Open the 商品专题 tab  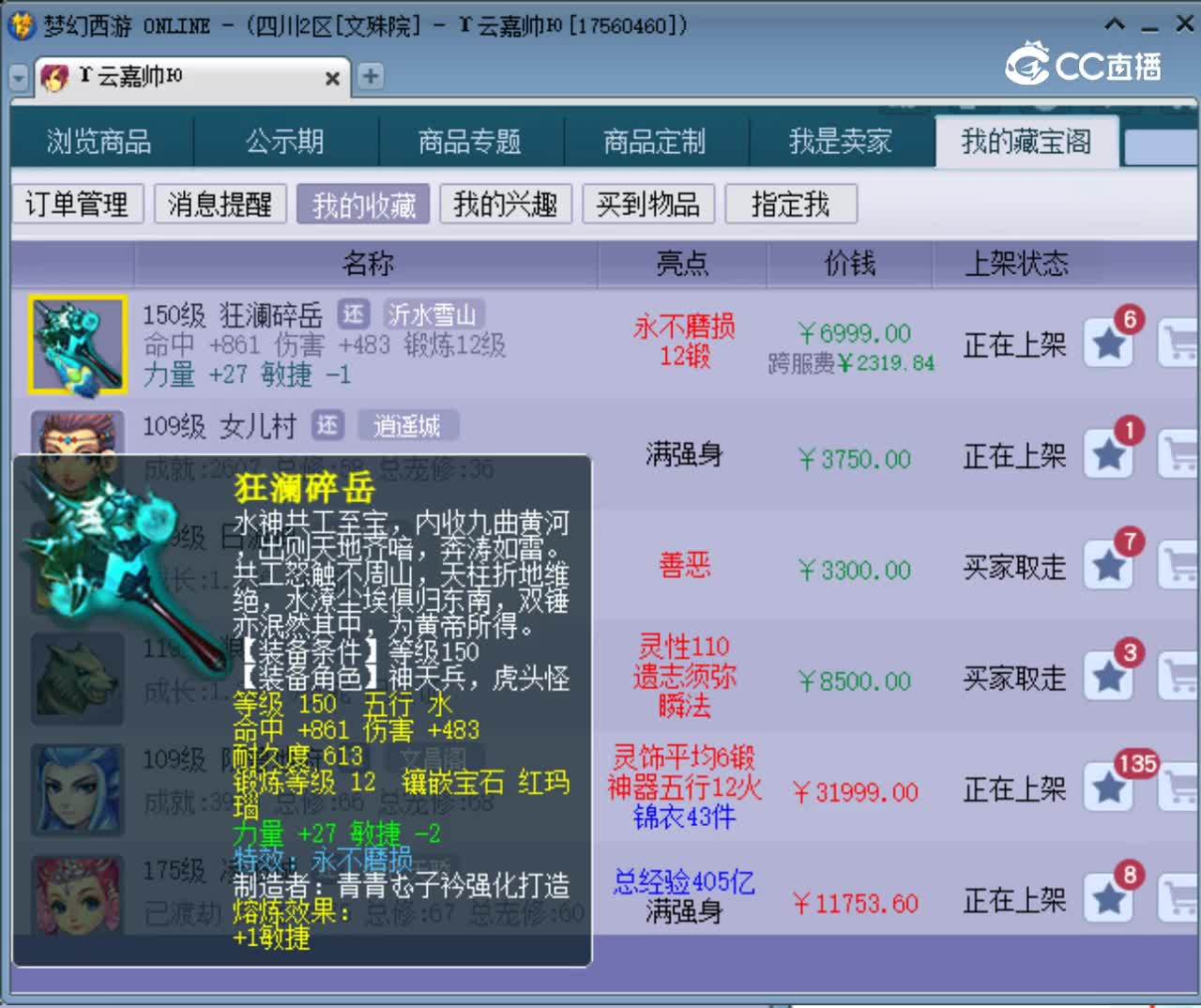470,142
